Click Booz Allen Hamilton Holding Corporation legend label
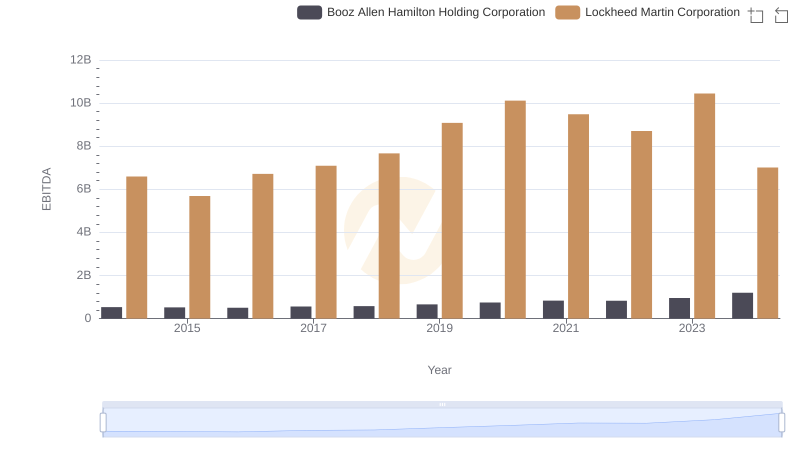Screen dimensions: 800x461 tap(436, 12)
